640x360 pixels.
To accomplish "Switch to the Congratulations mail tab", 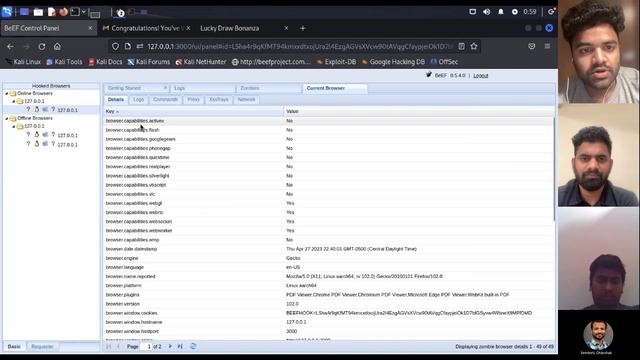I will pyautogui.click(x=146, y=28).
